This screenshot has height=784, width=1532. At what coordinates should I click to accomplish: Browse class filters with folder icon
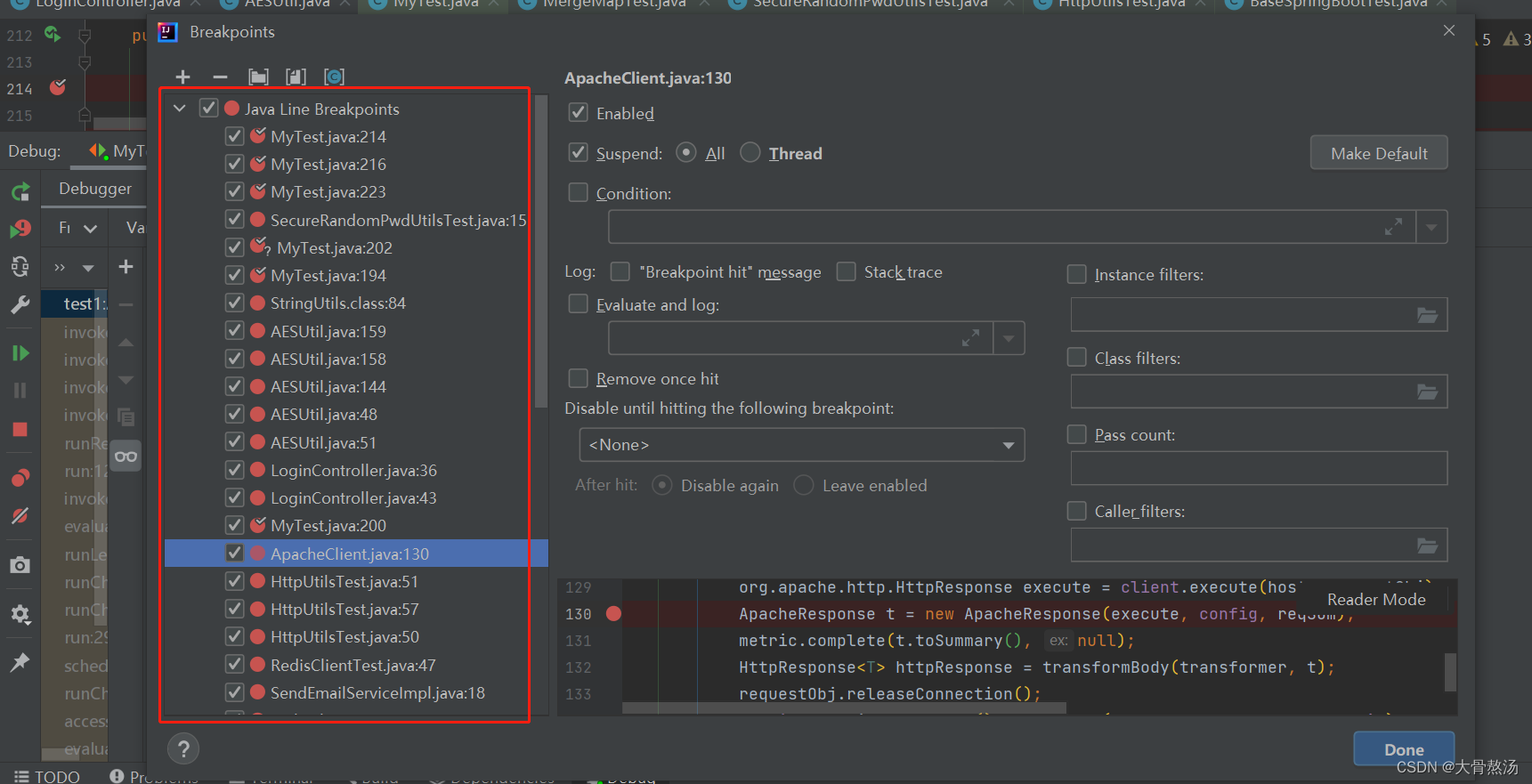click(1427, 392)
